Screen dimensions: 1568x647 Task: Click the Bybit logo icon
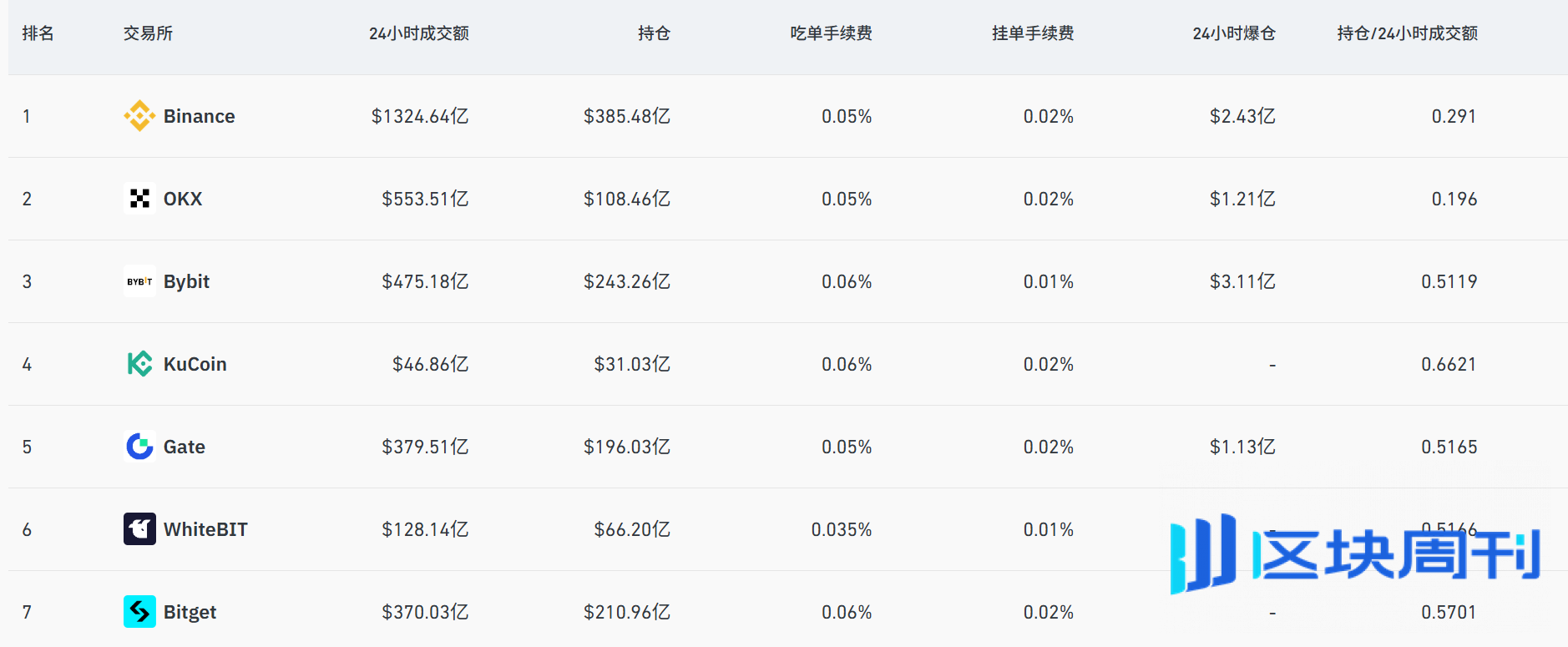(139, 281)
